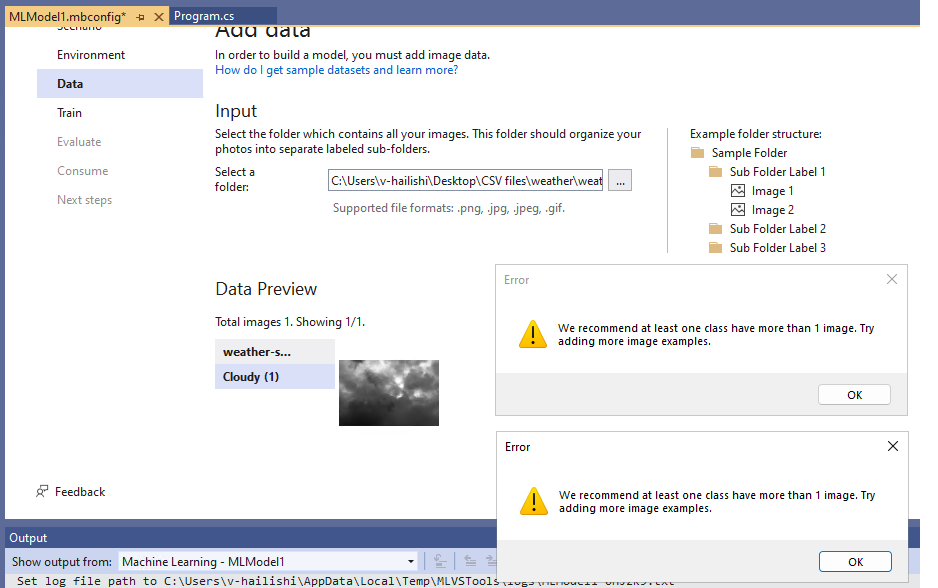Screen dimensions: 938x588
Task: Open the Show output from dropdown
Action: [411, 561]
